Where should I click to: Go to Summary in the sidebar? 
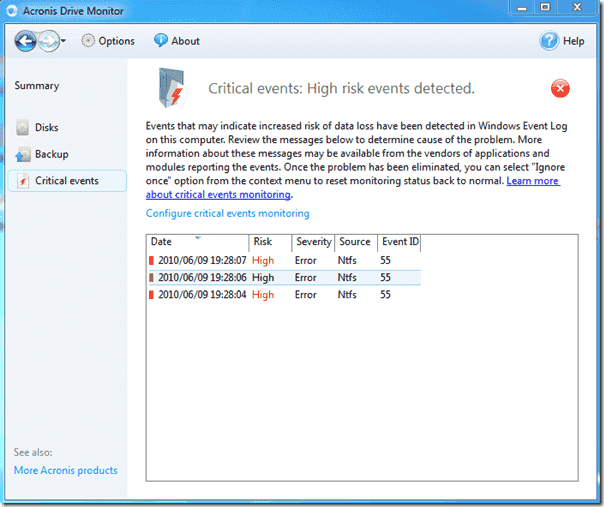coord(37,86)
